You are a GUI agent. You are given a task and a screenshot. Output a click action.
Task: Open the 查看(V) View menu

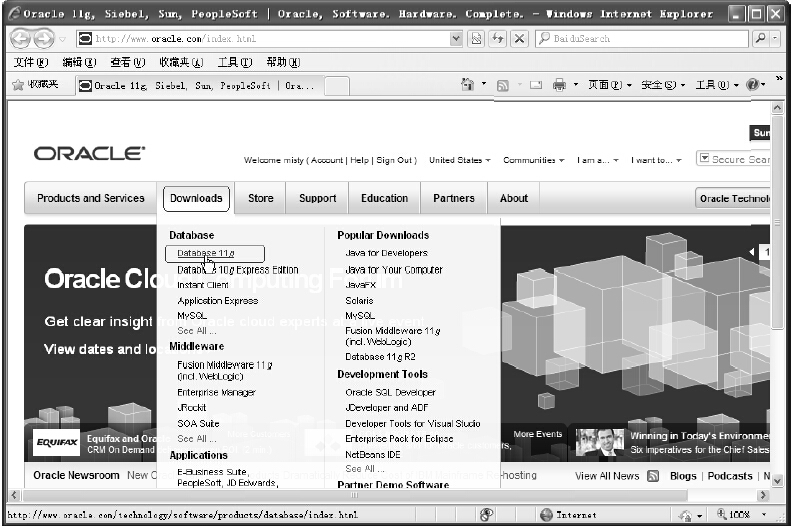pos(127,62)
